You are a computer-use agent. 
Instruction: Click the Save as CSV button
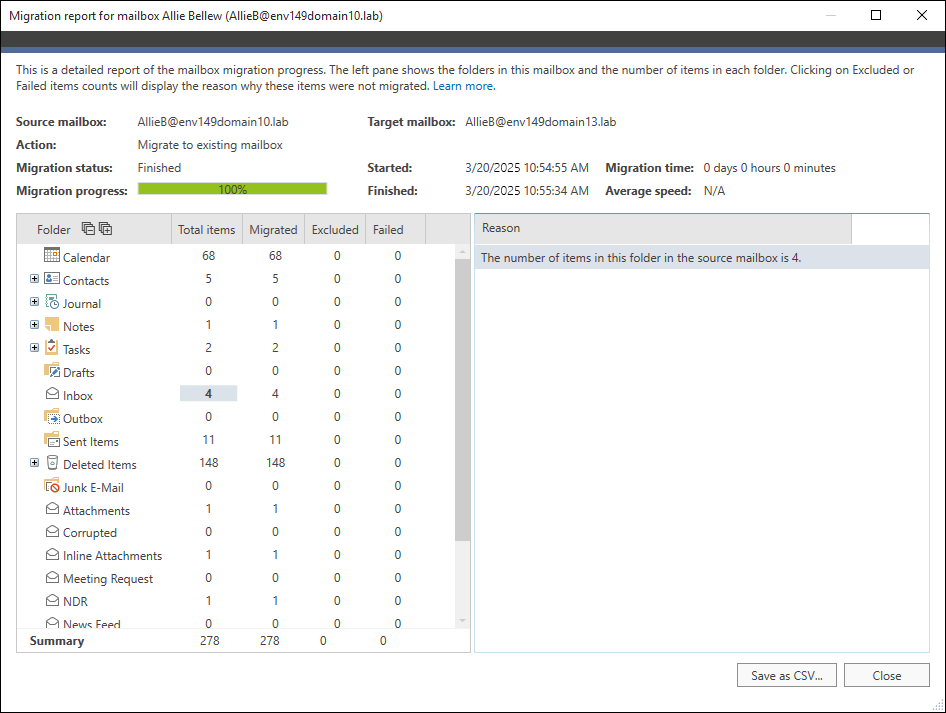click(x=786, y=676)
